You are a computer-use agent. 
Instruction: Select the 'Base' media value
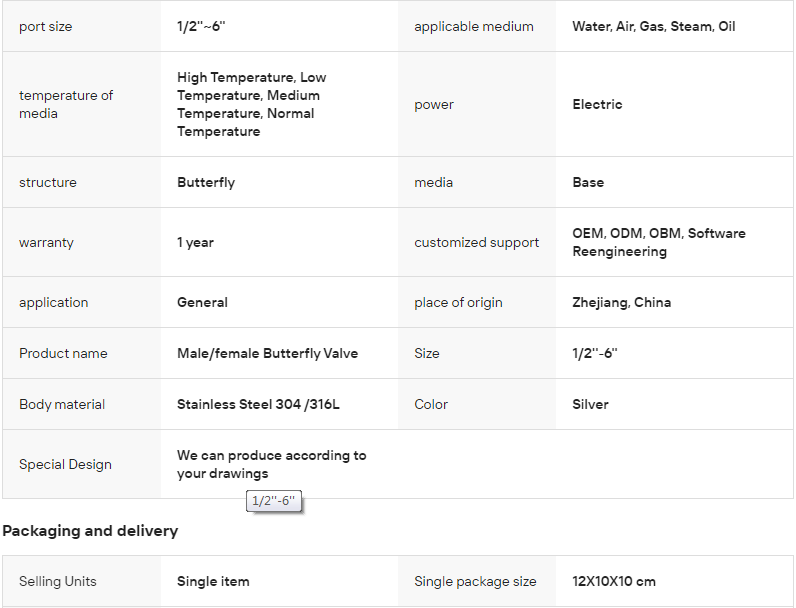(588, 182)
